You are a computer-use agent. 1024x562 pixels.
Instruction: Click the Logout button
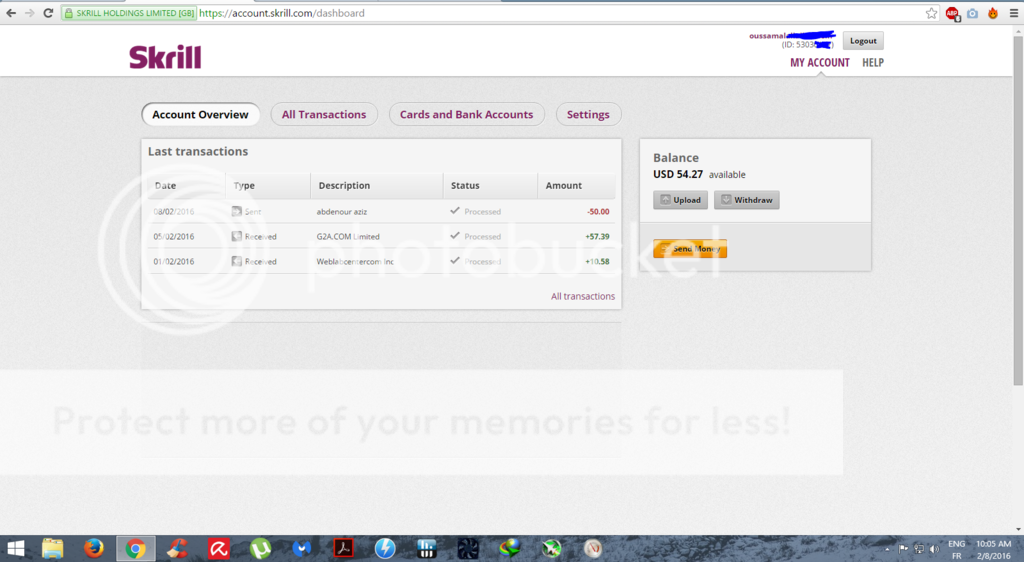(x=863, y=40)
